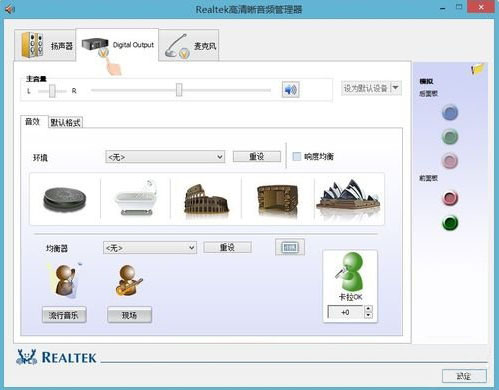The height and width of the screenshot is (390, 499).
Task: Click the pink rear panel jack
Action: 450,161
